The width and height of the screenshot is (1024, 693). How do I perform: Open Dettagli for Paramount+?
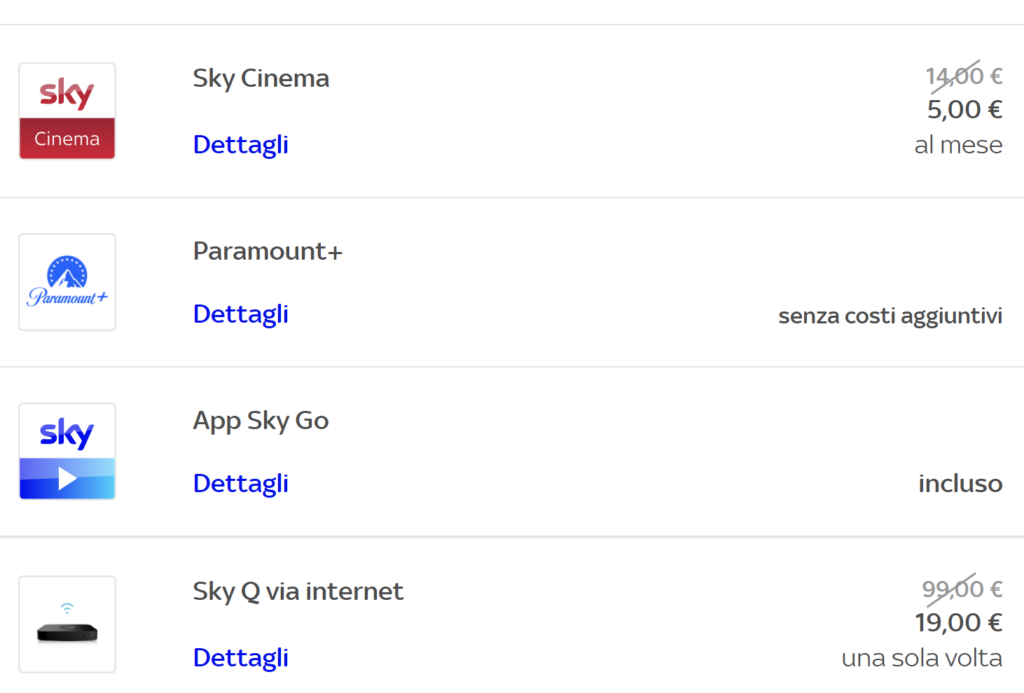[241, 314]
